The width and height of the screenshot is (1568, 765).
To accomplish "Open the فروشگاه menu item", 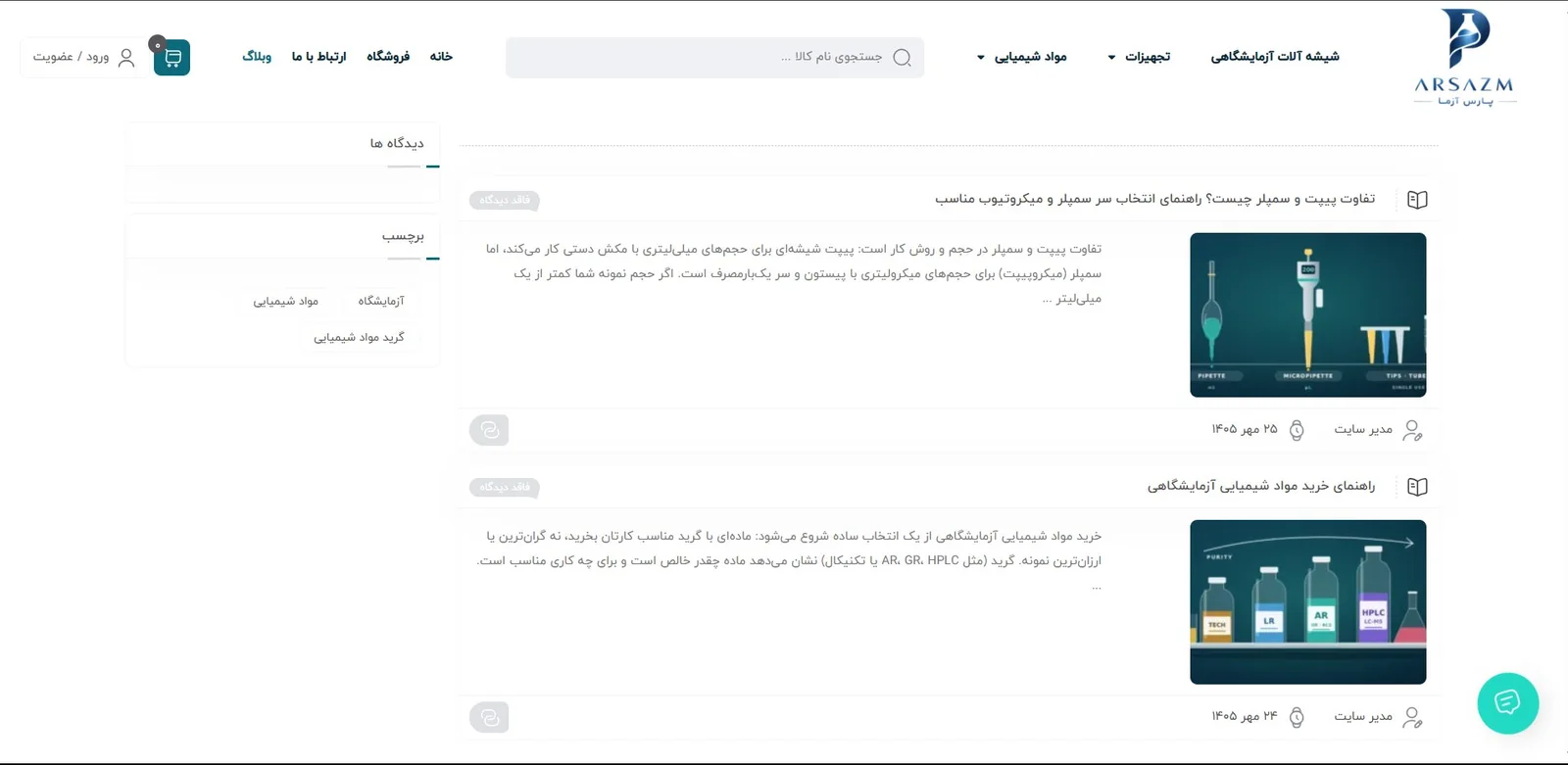I will (x=388, y=57).
